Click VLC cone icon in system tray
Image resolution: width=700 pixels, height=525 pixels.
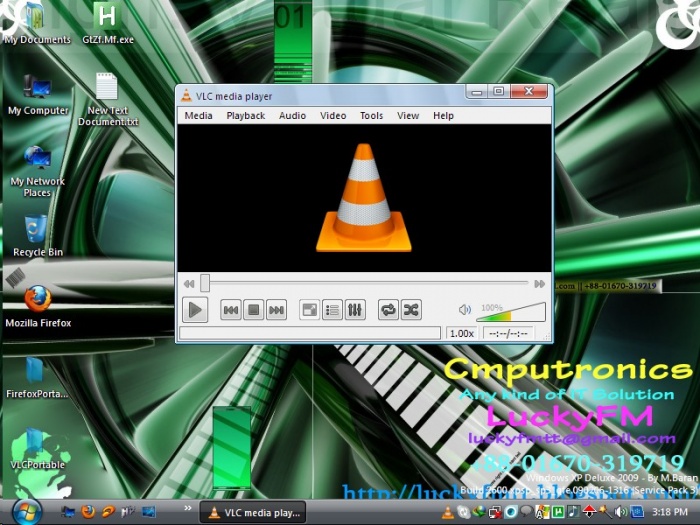point(446,512)
